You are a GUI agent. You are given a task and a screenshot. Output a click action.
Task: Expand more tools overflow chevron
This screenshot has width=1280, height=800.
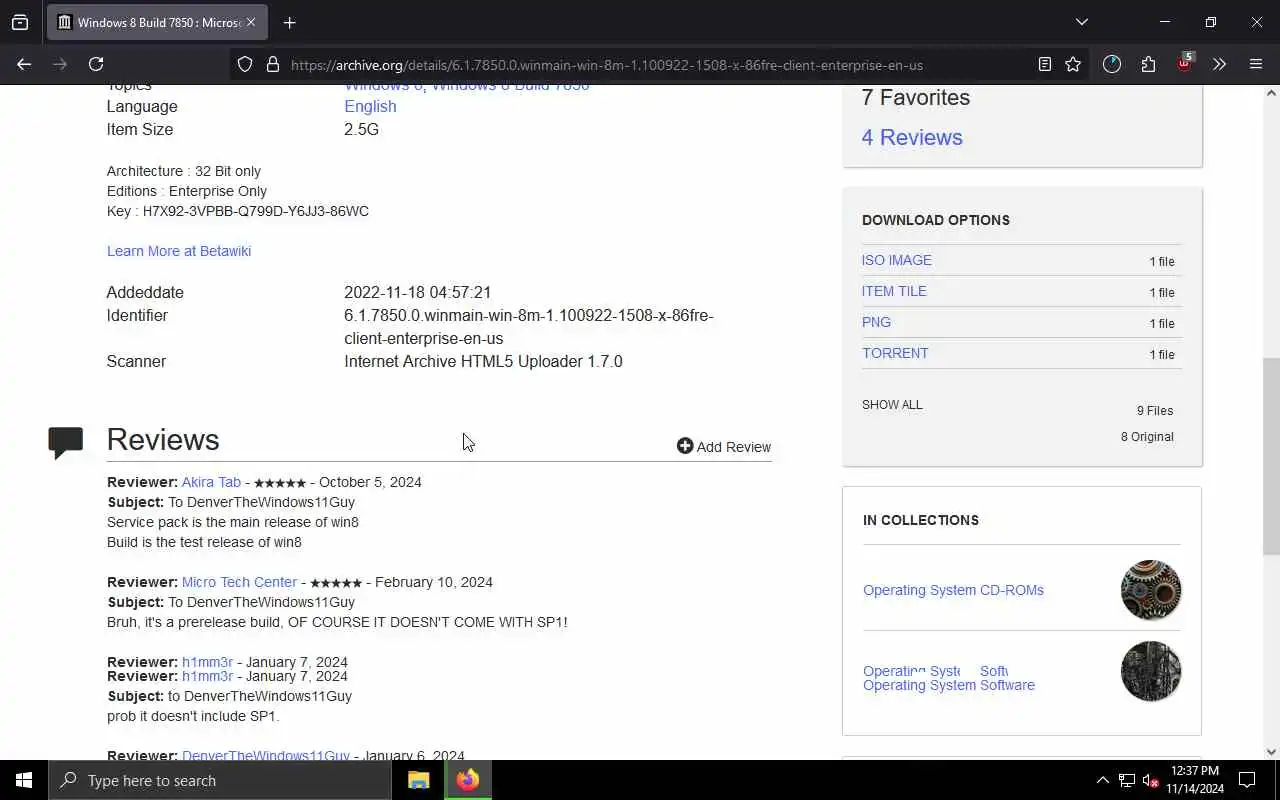(x=1219, y=64)
